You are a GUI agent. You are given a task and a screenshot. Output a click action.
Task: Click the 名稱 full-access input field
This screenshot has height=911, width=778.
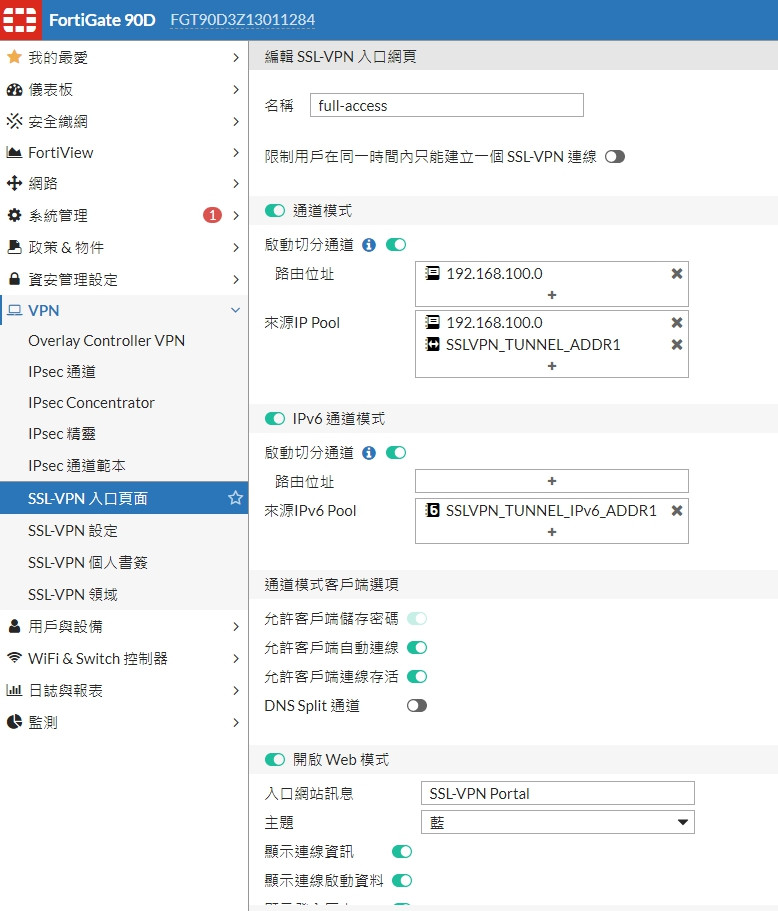click(x=447, y=105)
